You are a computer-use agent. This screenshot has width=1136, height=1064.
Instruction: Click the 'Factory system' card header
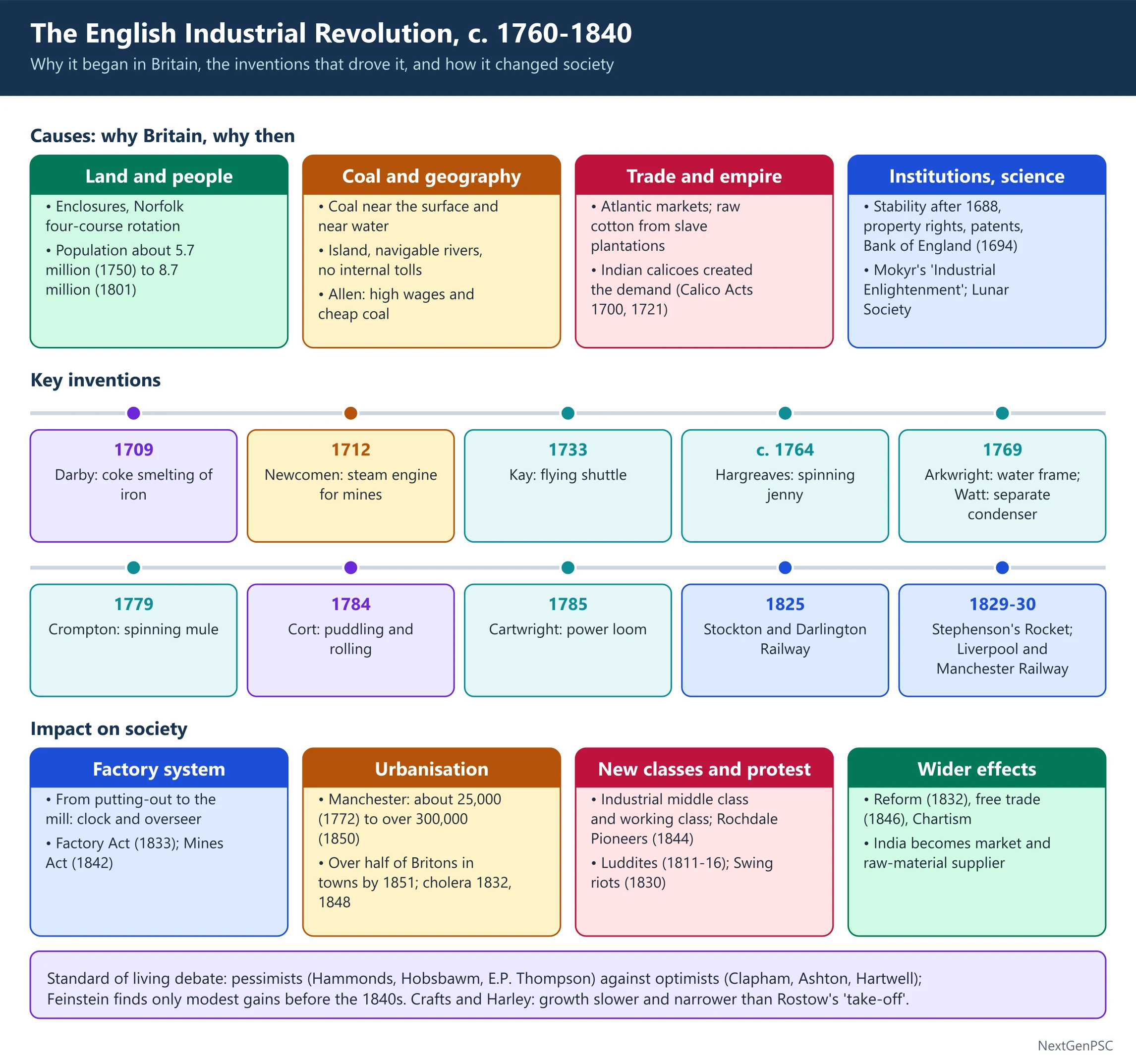pyautogui.click(x=159, y=769)
